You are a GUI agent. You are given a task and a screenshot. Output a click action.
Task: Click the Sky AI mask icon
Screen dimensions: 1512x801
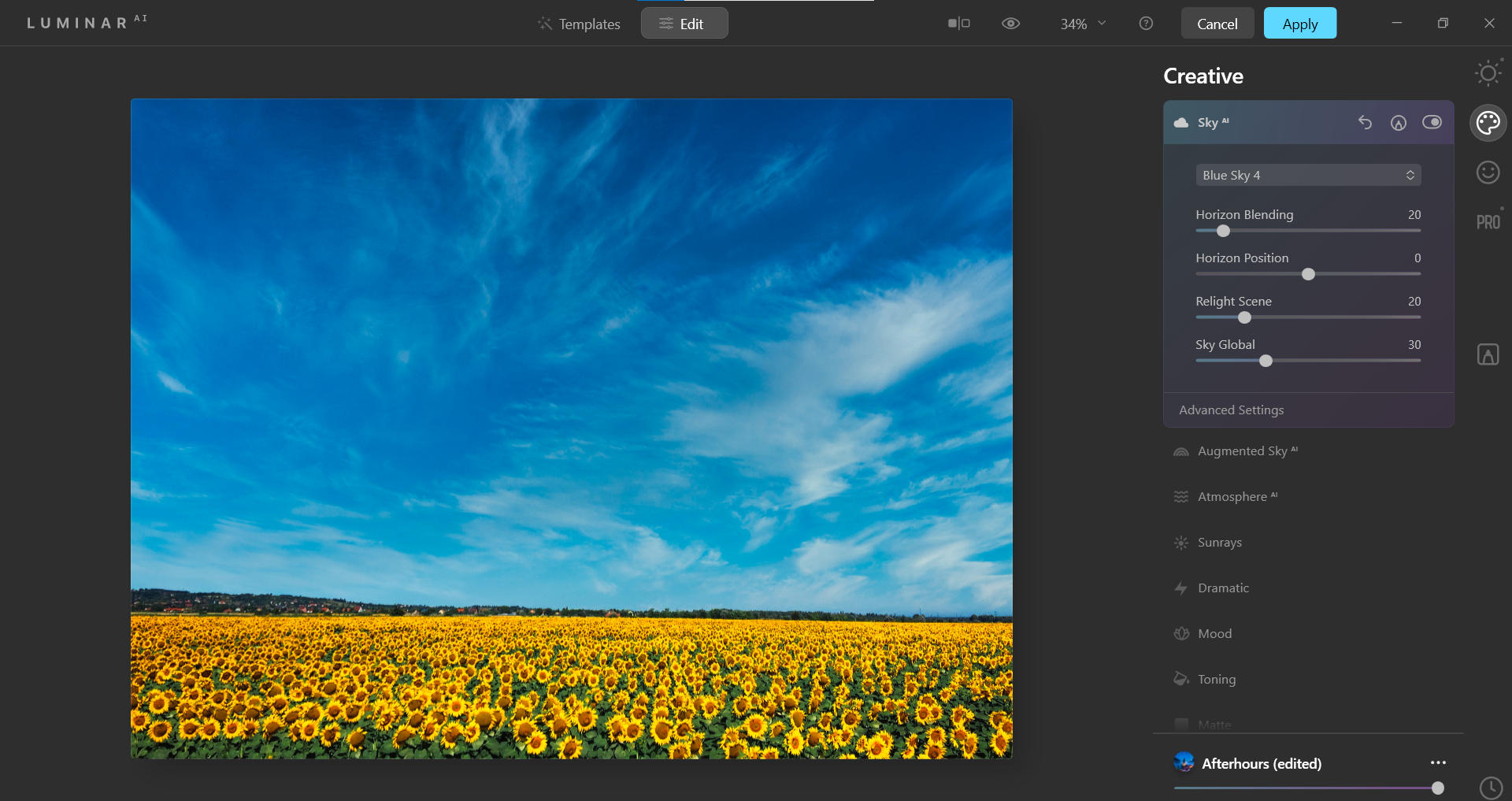(1398, 123)
